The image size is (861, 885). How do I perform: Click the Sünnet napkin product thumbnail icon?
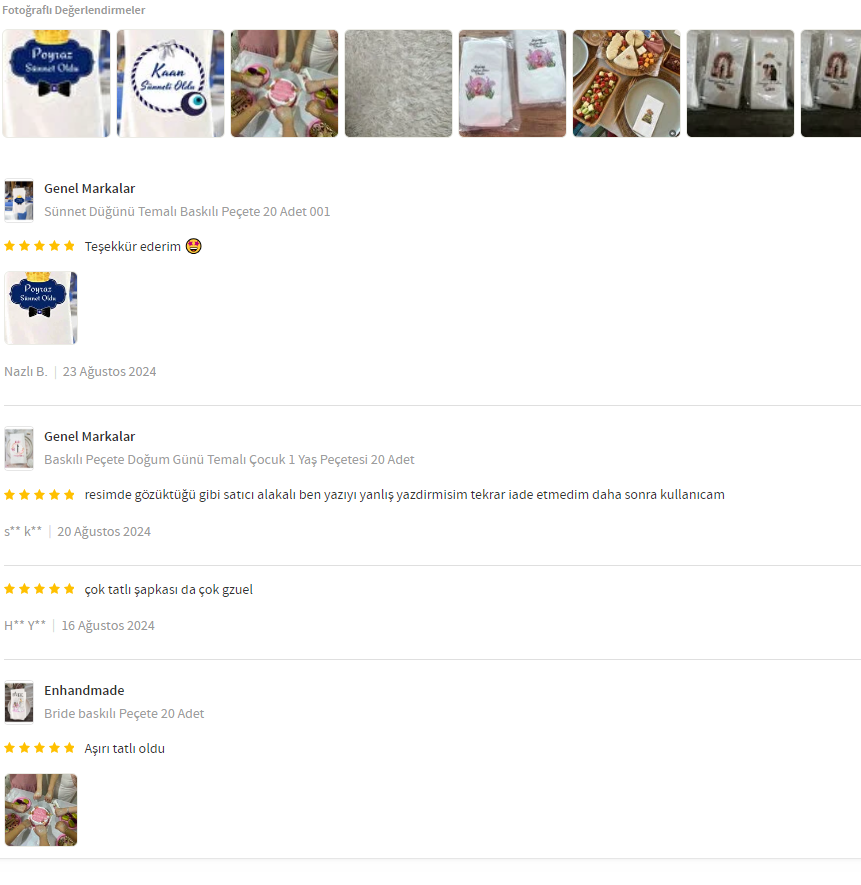point(19,200)
